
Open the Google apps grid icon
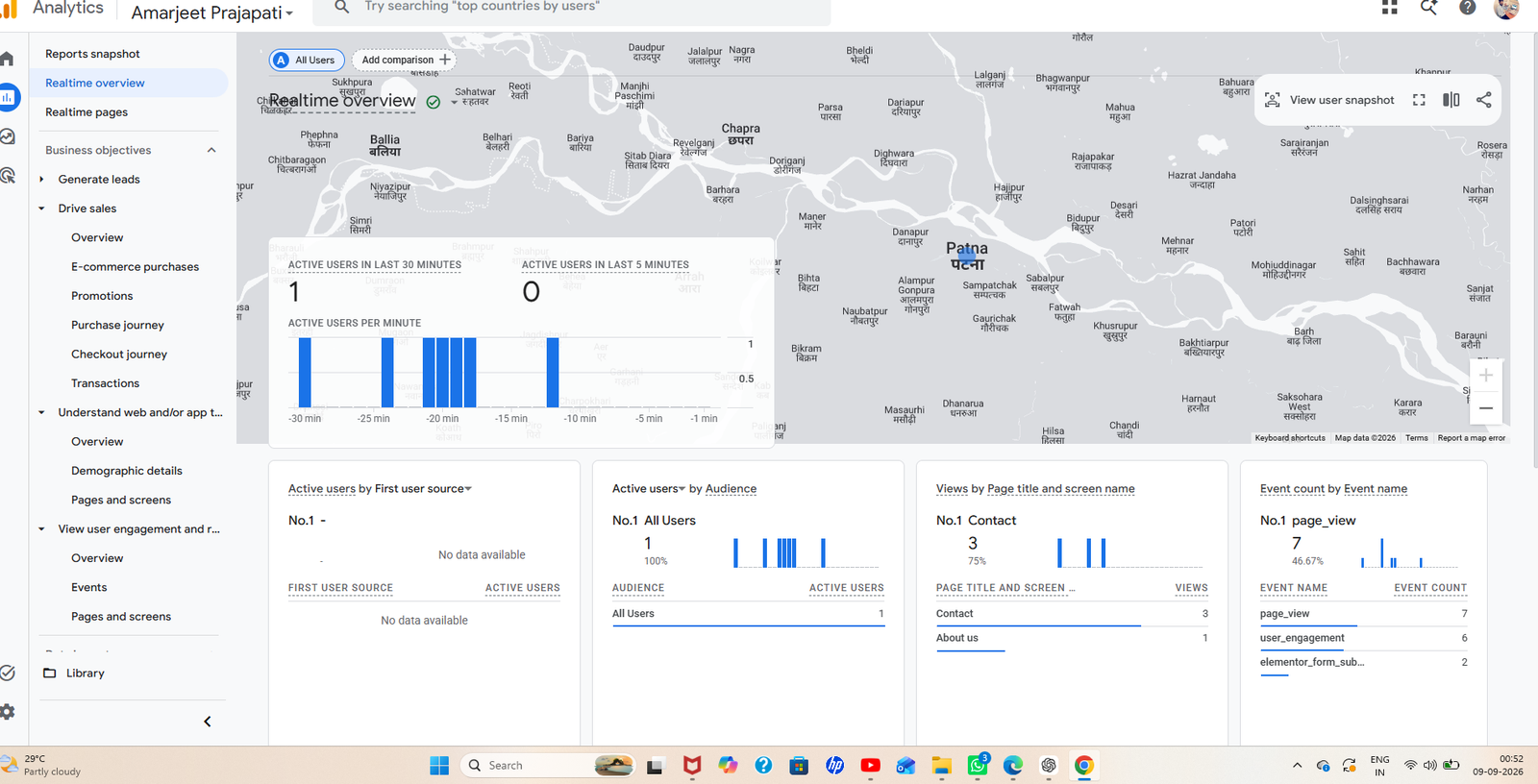click(x=1389, y=7)
